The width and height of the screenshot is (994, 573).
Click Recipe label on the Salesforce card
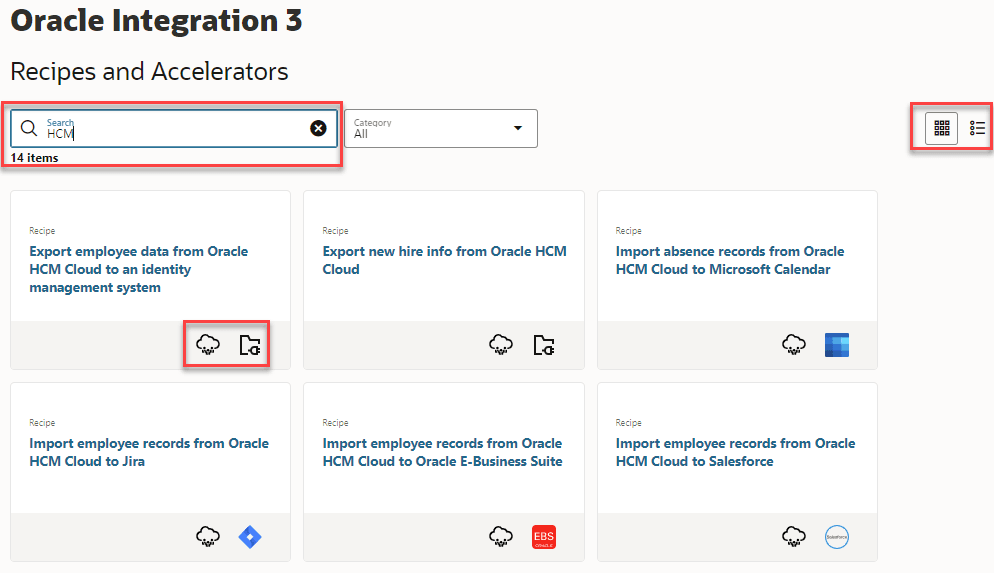tap(628, 423)
